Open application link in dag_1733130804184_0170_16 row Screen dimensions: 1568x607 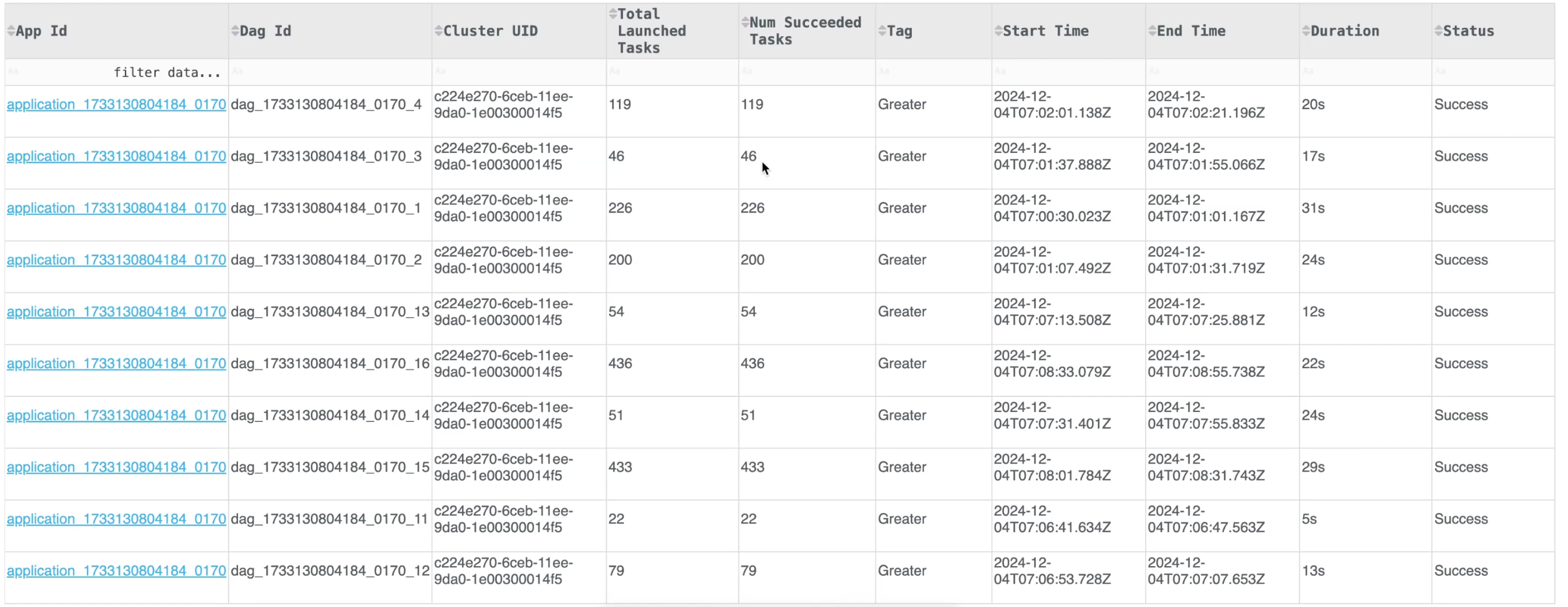click(x=116, y=364)
